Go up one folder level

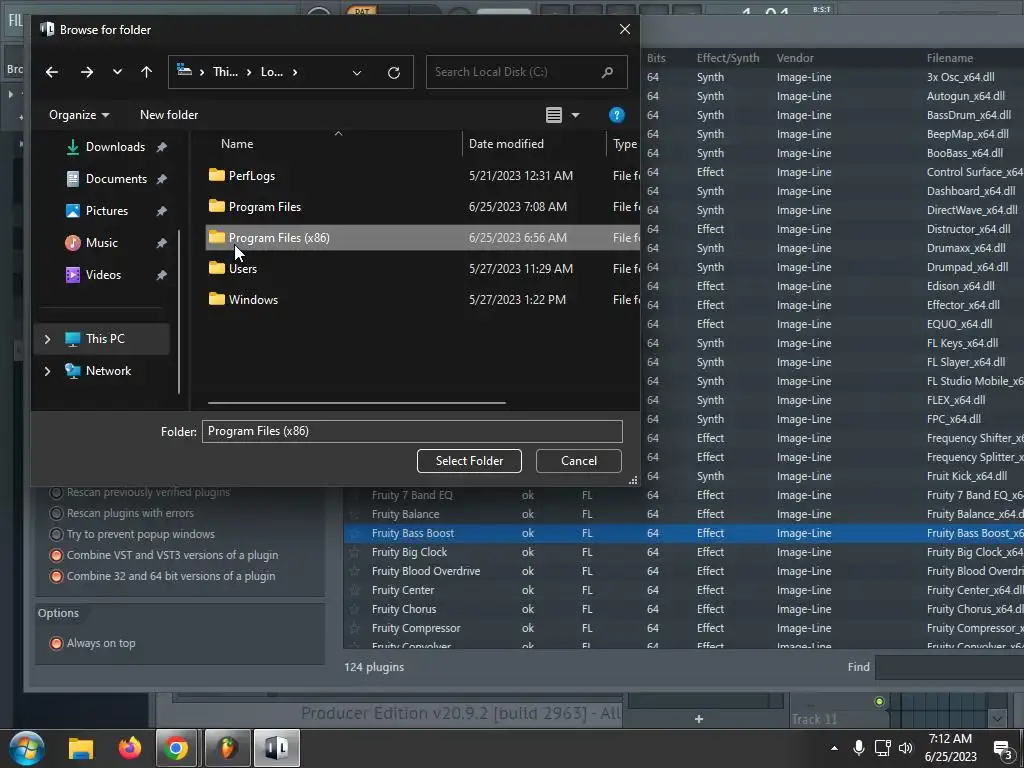(x=146, y=72)
